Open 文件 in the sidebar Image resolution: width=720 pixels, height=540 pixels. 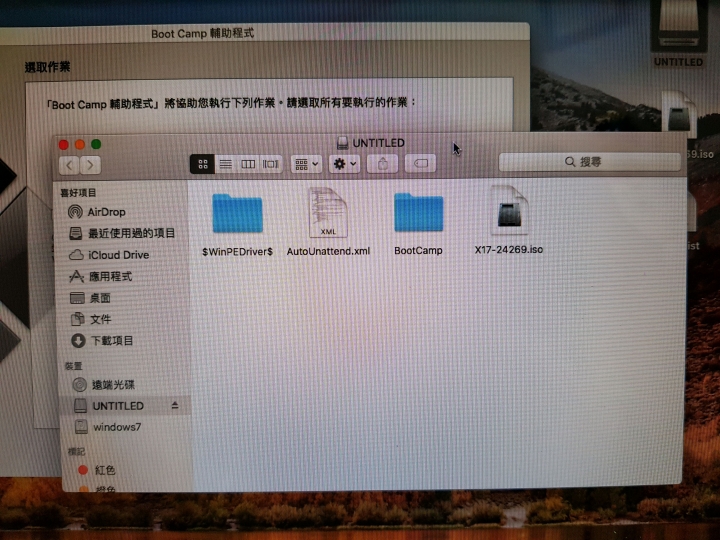(91, 319)
